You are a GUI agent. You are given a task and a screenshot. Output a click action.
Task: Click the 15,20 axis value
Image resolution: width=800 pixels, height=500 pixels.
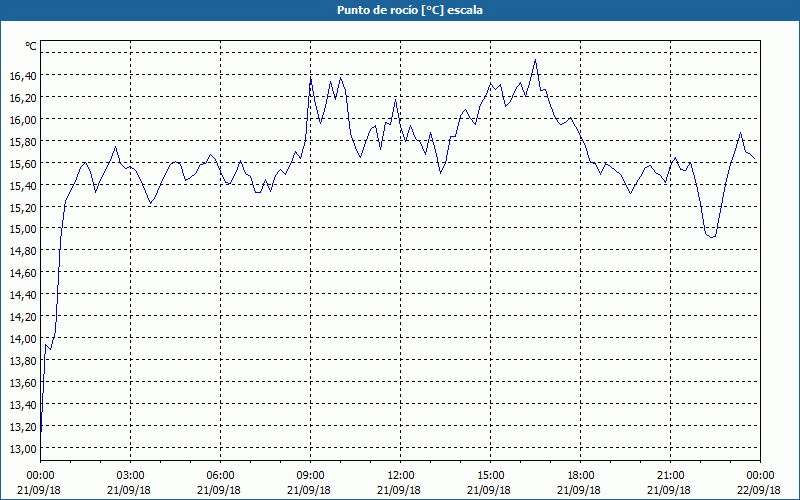(x=23, y=207)
